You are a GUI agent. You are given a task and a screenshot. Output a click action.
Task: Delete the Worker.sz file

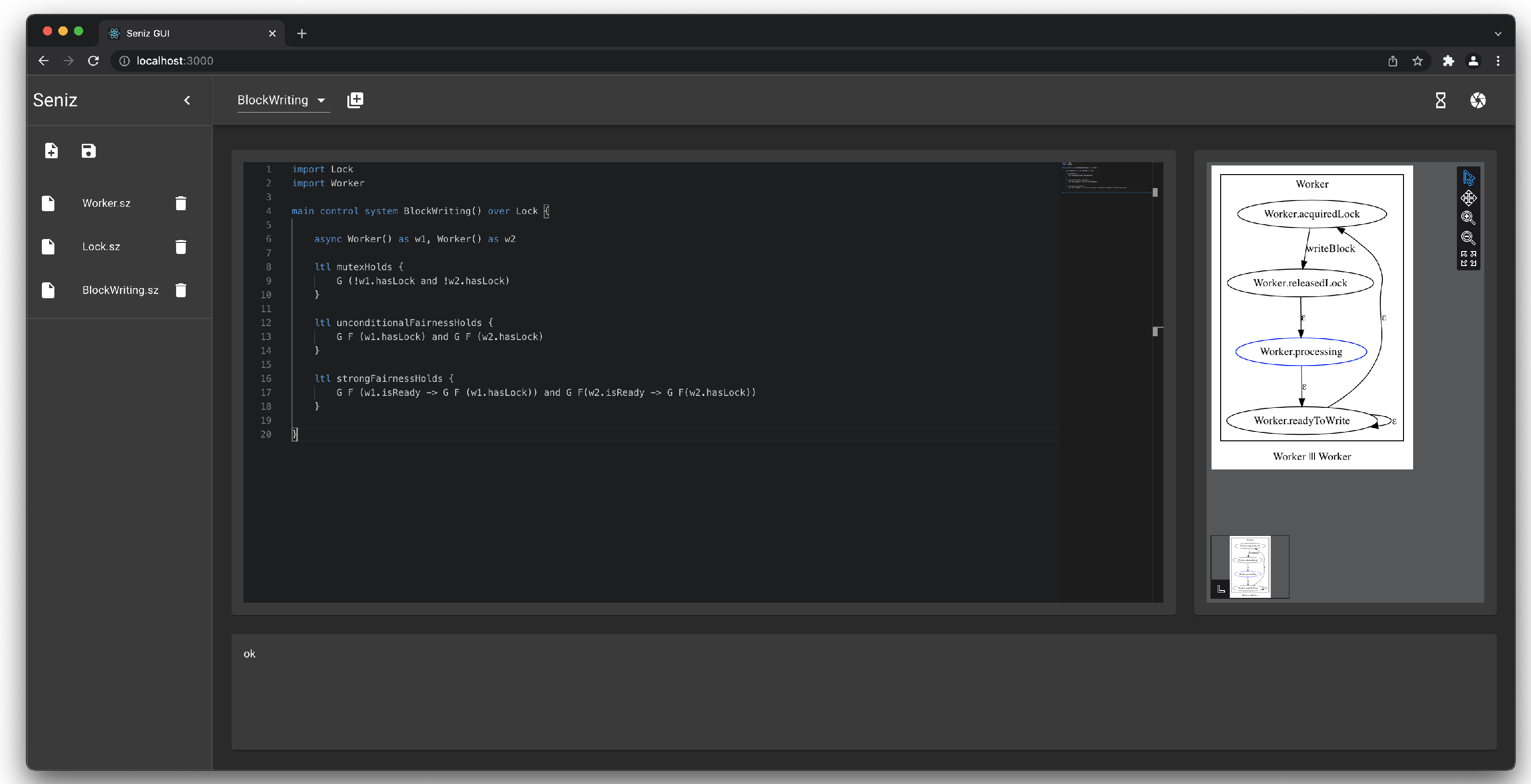tap(181, 203)
